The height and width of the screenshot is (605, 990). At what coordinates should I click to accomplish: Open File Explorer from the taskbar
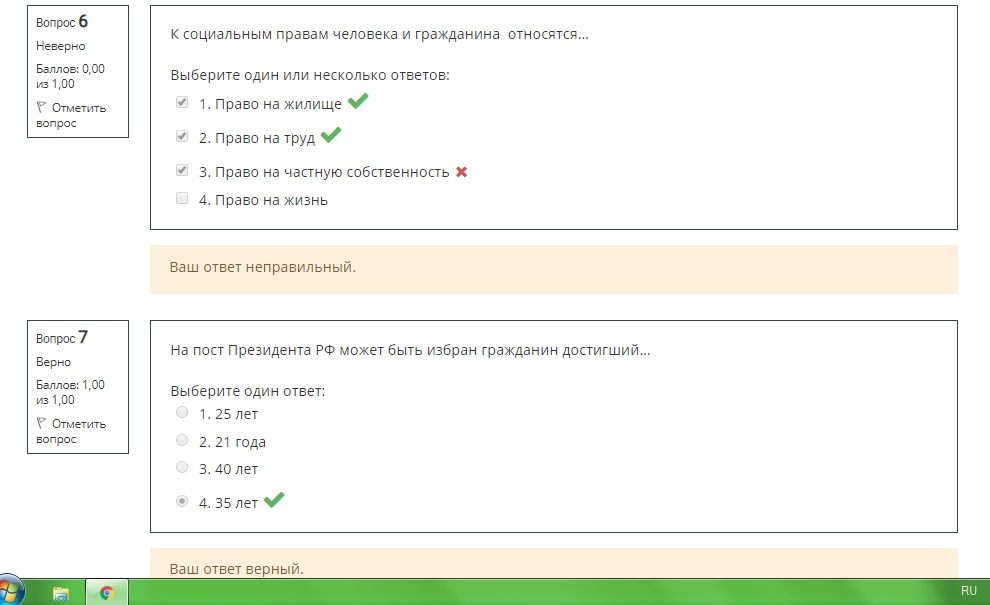[x=61, y=592]
